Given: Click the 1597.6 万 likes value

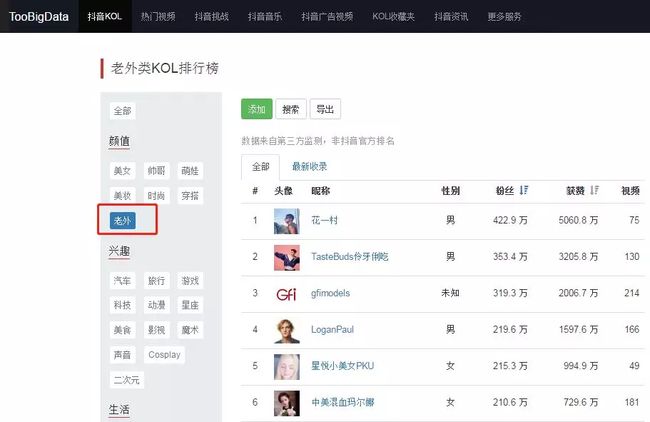Looking at the screenshot, I should 578,330.
